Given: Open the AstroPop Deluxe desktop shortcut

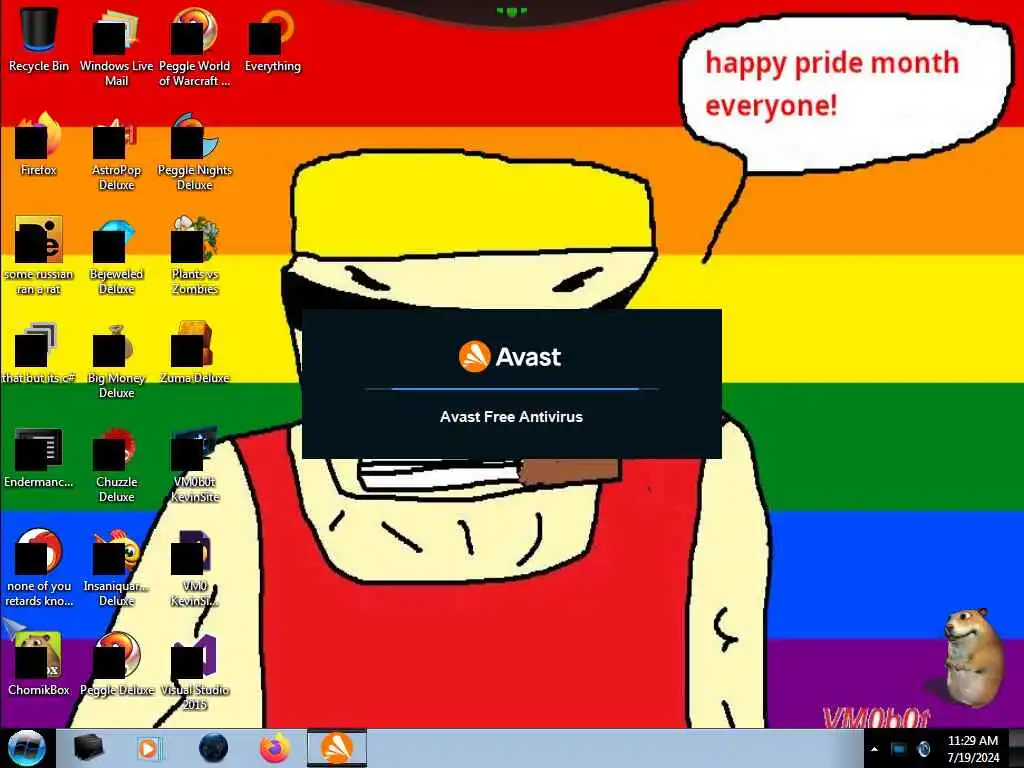Looking at the screenshot, I should pyautogui.click(x=116, y=152).
